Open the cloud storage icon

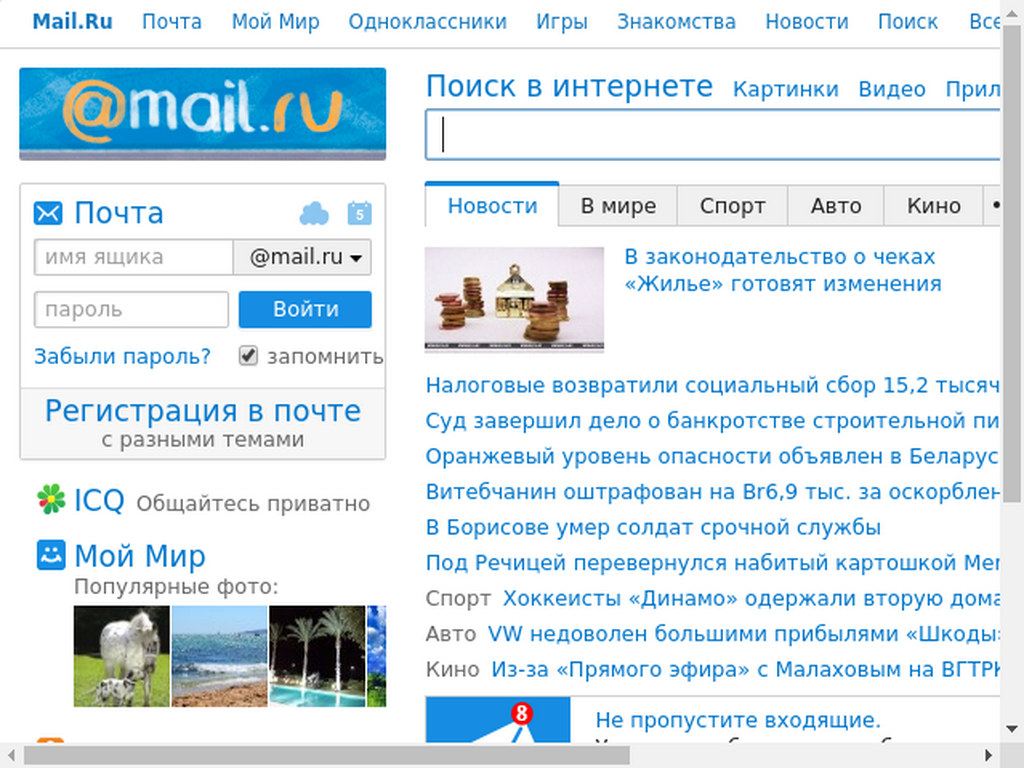314,214
